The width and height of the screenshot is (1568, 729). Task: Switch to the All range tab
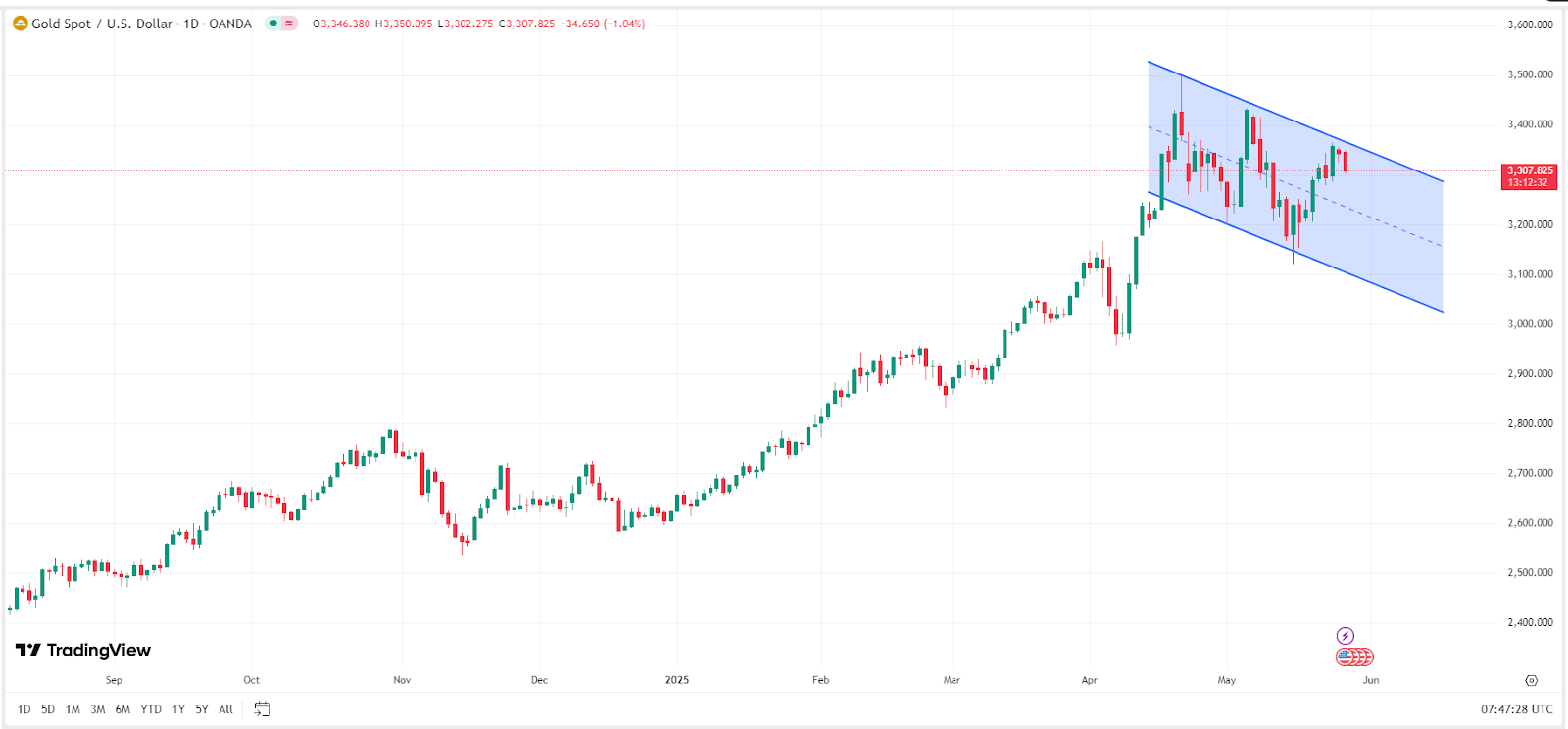click(223, 708)
